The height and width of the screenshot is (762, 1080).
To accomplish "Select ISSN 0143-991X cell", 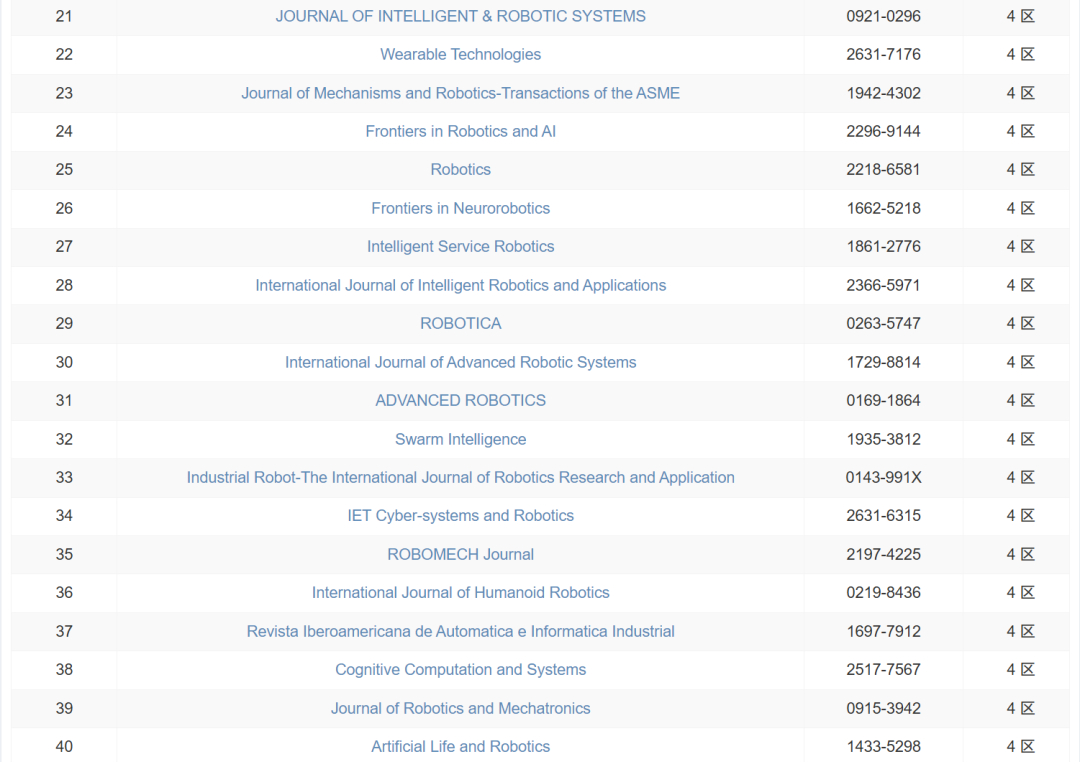I will coord(883,477).
